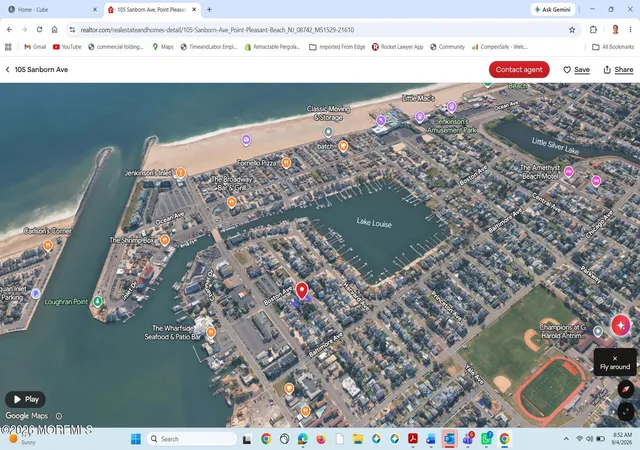Open Jenkinson's Inlet restaurant marker
Screen dimensions: 640x450
click(180, 173)
